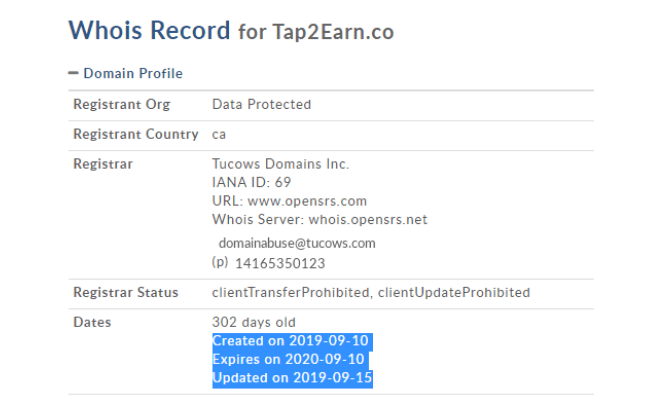Screen dimensions: 650x400
Task: Click the minus icon beside Domain Profile
Action: pyautogui.click(x=73, y=73)
